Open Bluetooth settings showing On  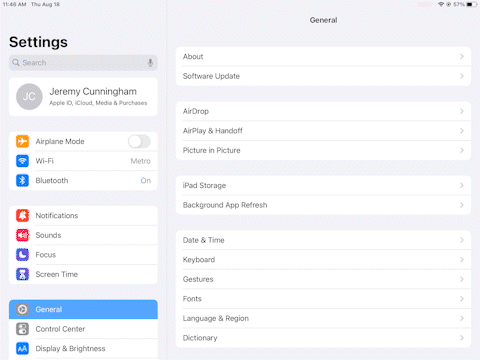pyautogui.click(x=83, y=180)
